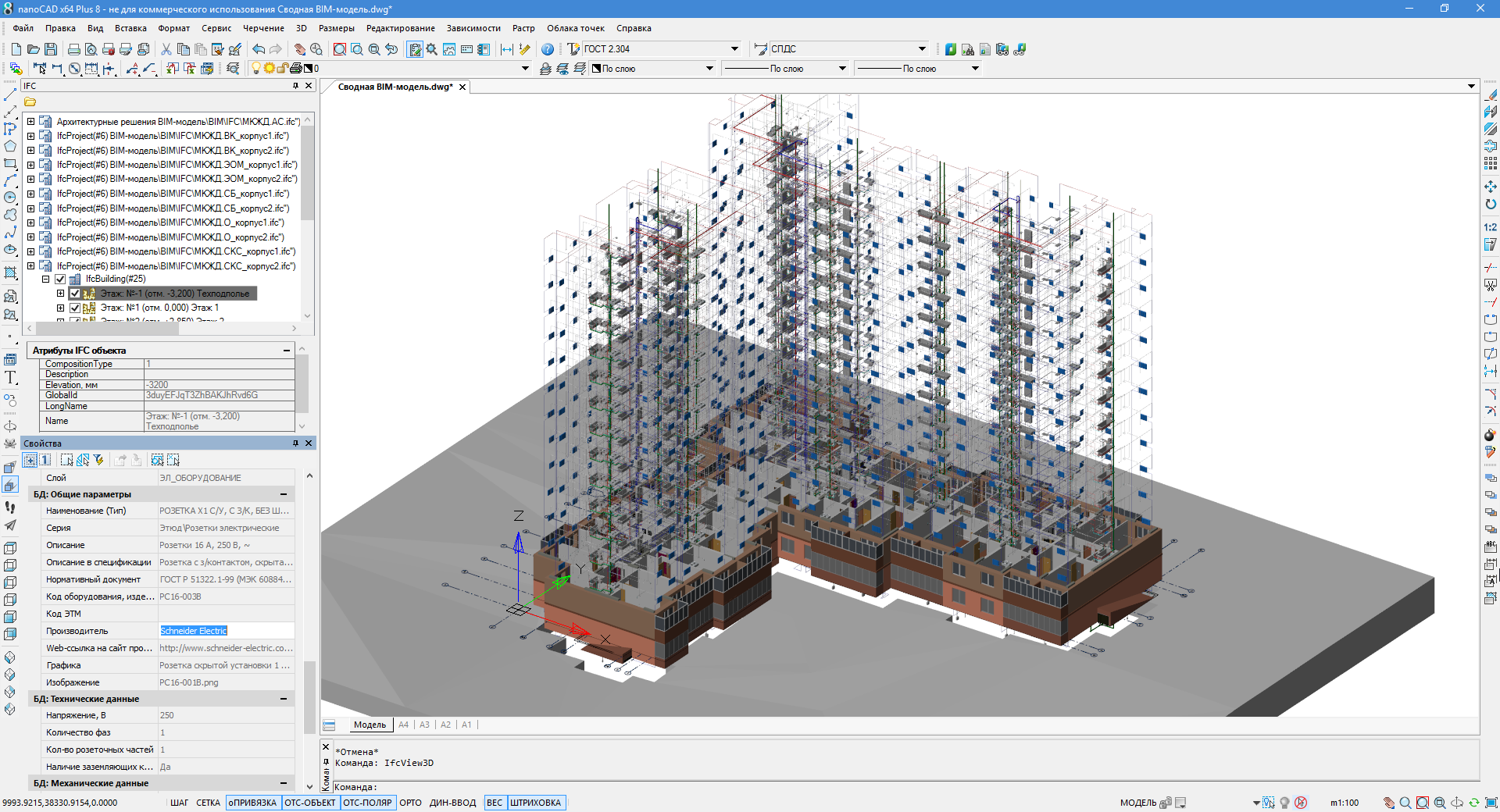The width and height of the screenshot is (1500, 812).
Task: Open the ГОСТ 2.304 dropdown
Action: [734, 48]
